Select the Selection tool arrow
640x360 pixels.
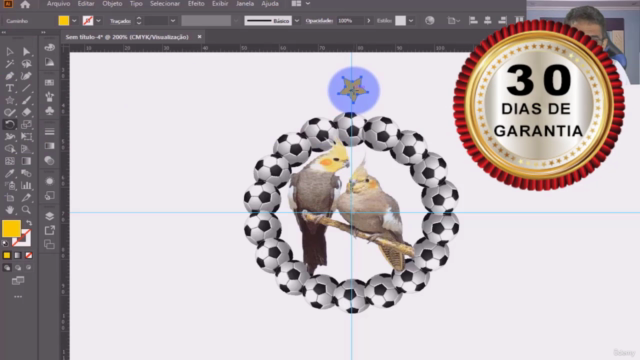pyautogui.click(x=9, y=52)
